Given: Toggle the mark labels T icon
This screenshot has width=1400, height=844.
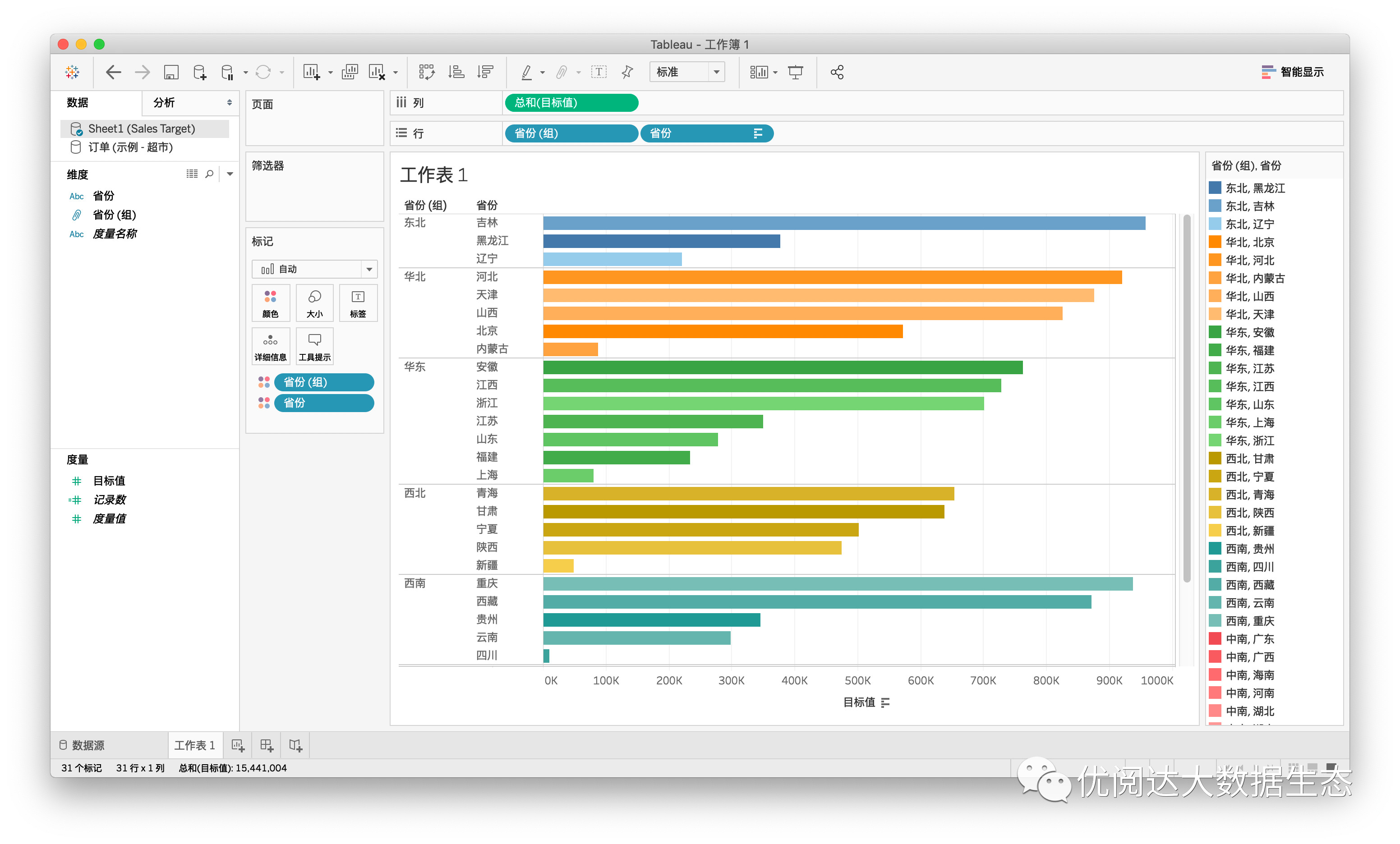Looking at the screenshot, I should coord(599,72).
